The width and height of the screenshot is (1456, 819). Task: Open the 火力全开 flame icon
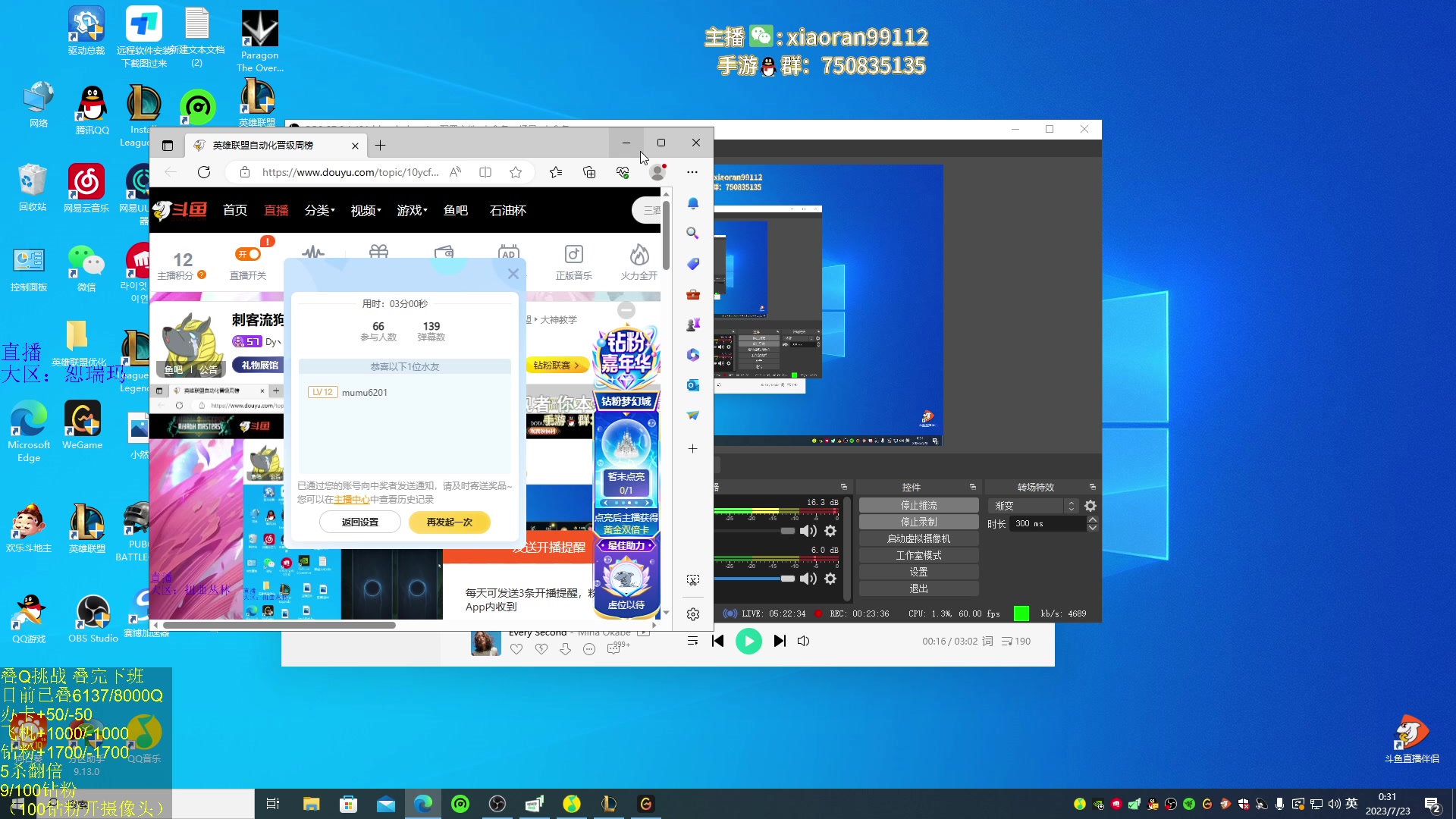(x=639, y=262)
